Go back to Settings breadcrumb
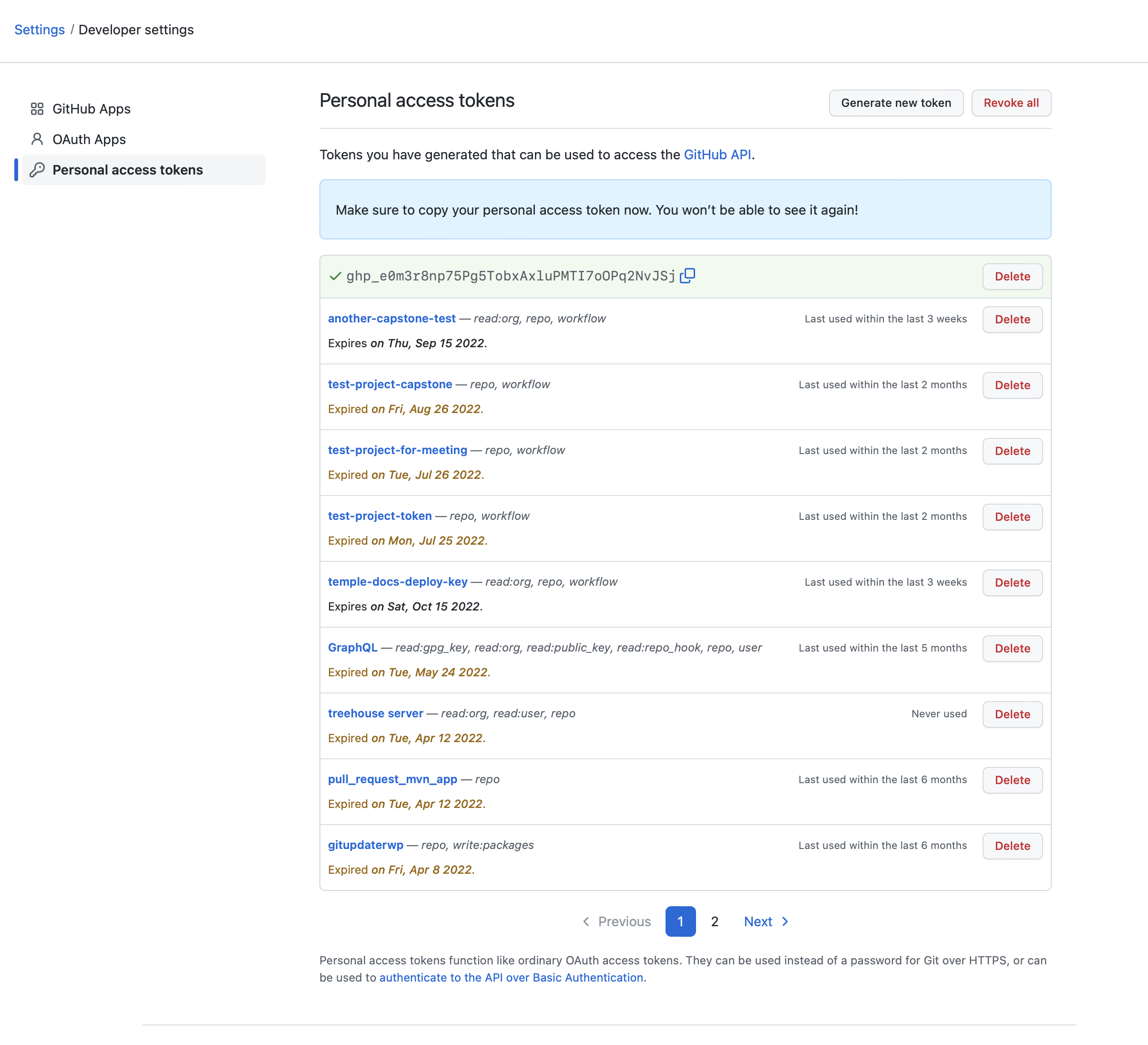1148x1045 pixels. (x=39, y=30)
